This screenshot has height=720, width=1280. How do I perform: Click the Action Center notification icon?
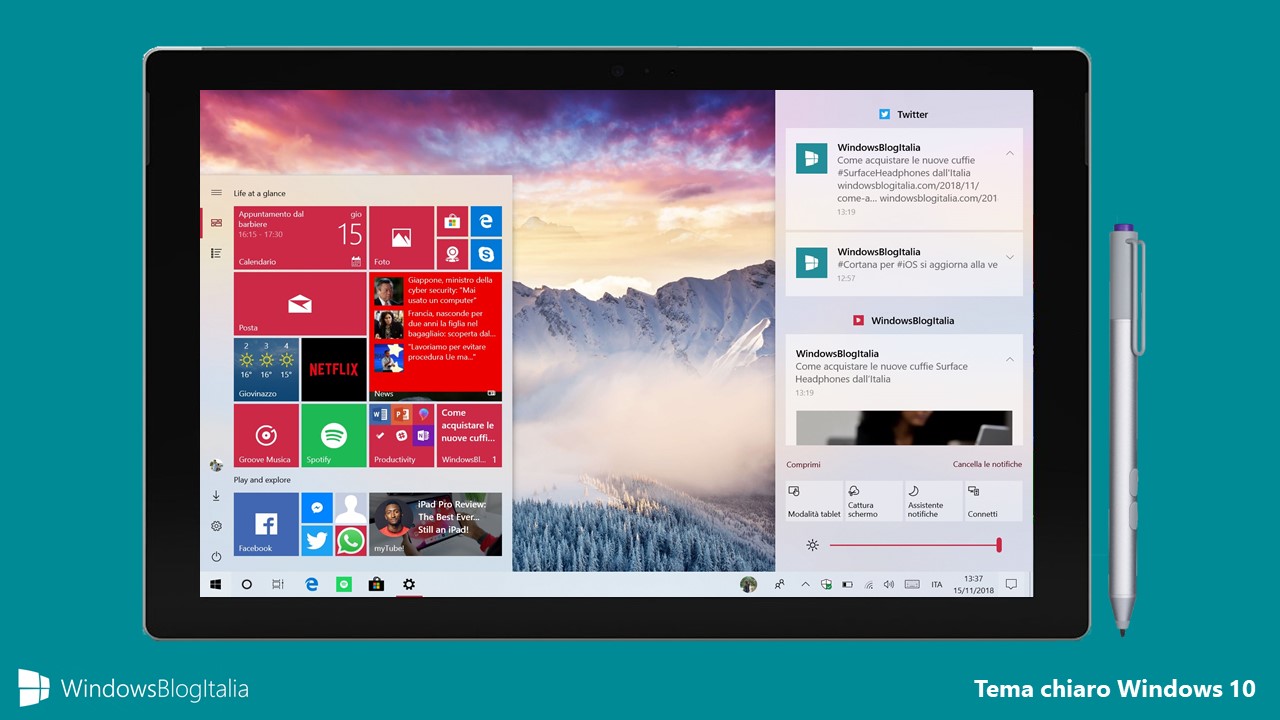pos(1011,584)
